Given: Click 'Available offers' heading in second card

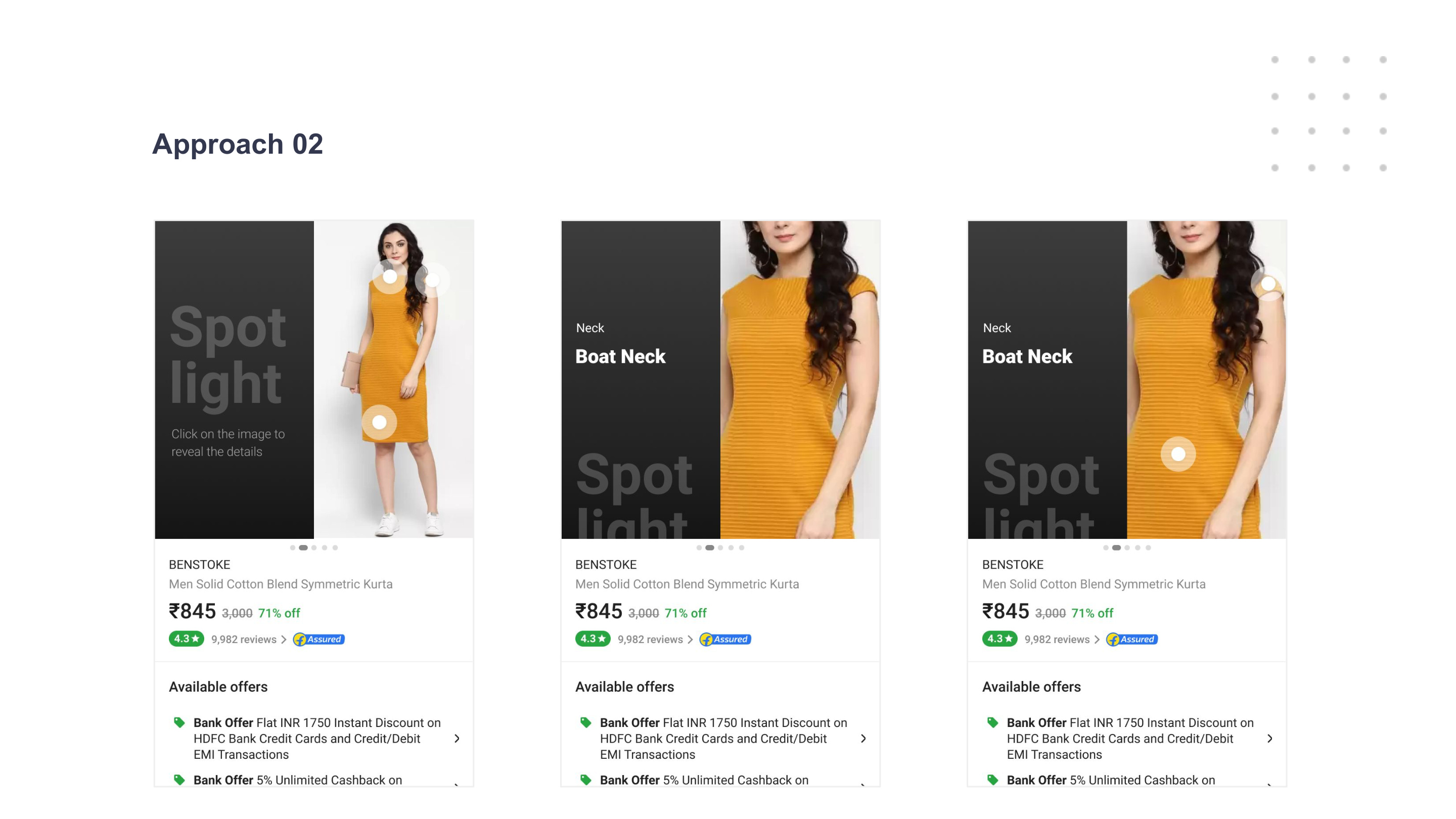Looking at the screenshot, I should click(x=624, y=687).
